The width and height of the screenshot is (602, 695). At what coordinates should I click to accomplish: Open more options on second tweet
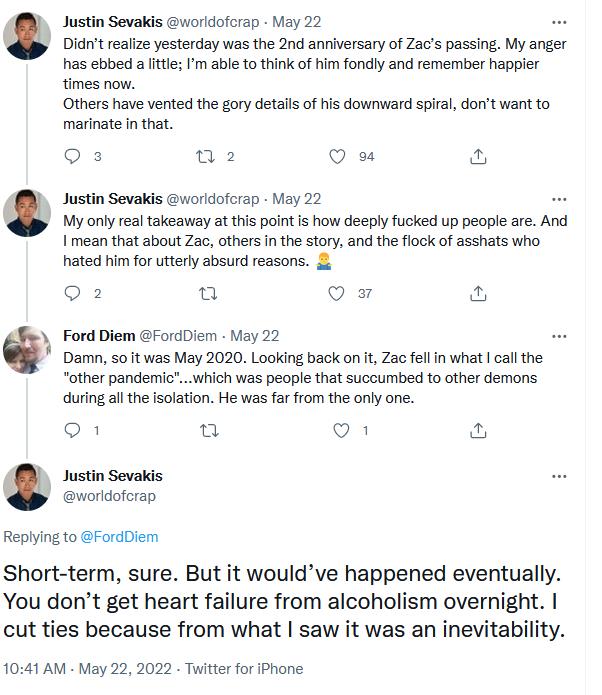[x=559, y=199]
